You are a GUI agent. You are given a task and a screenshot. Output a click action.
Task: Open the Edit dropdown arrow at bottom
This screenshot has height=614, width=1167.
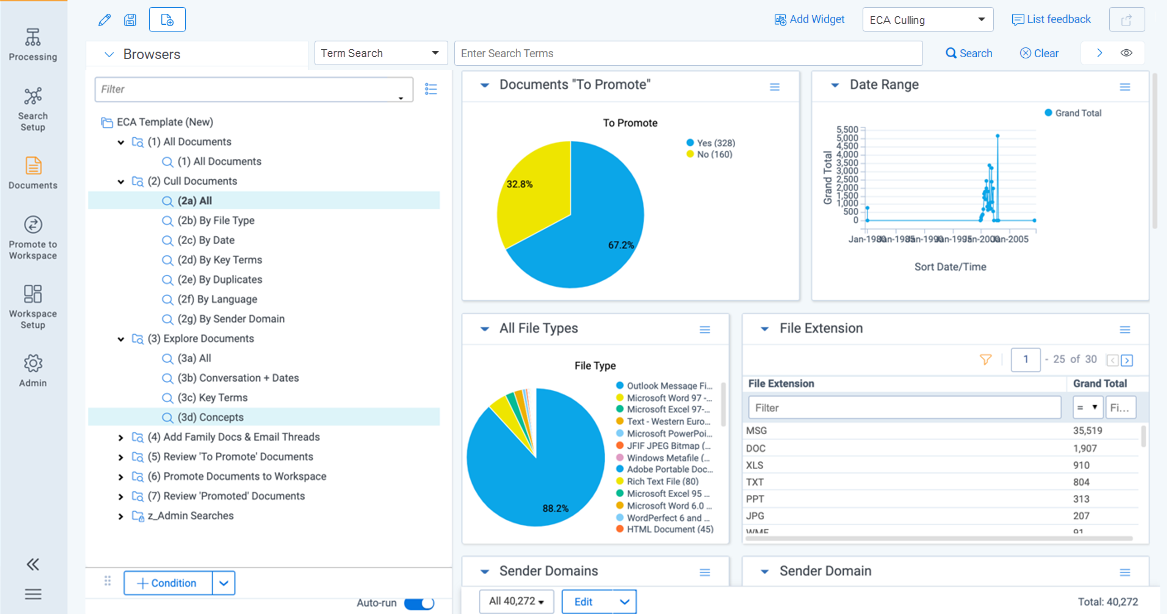coord(624,601)
